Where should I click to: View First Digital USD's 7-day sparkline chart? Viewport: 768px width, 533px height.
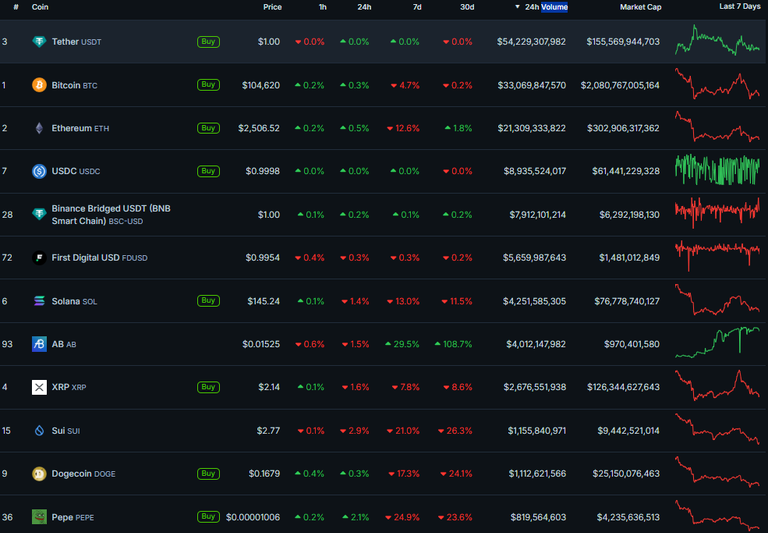717,256
